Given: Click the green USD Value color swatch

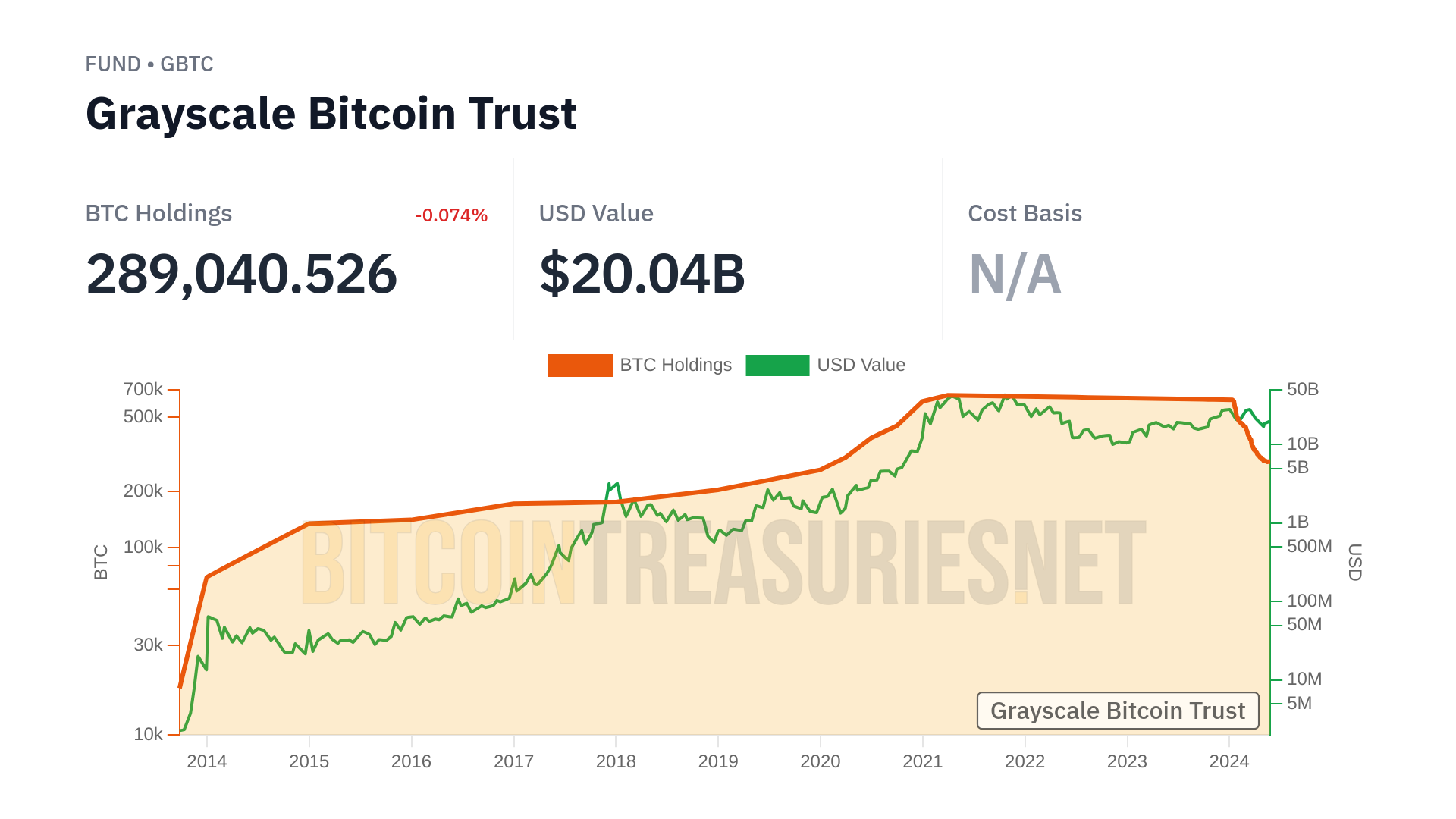Looking at the screenshot, I should click(x=777, y=365).
